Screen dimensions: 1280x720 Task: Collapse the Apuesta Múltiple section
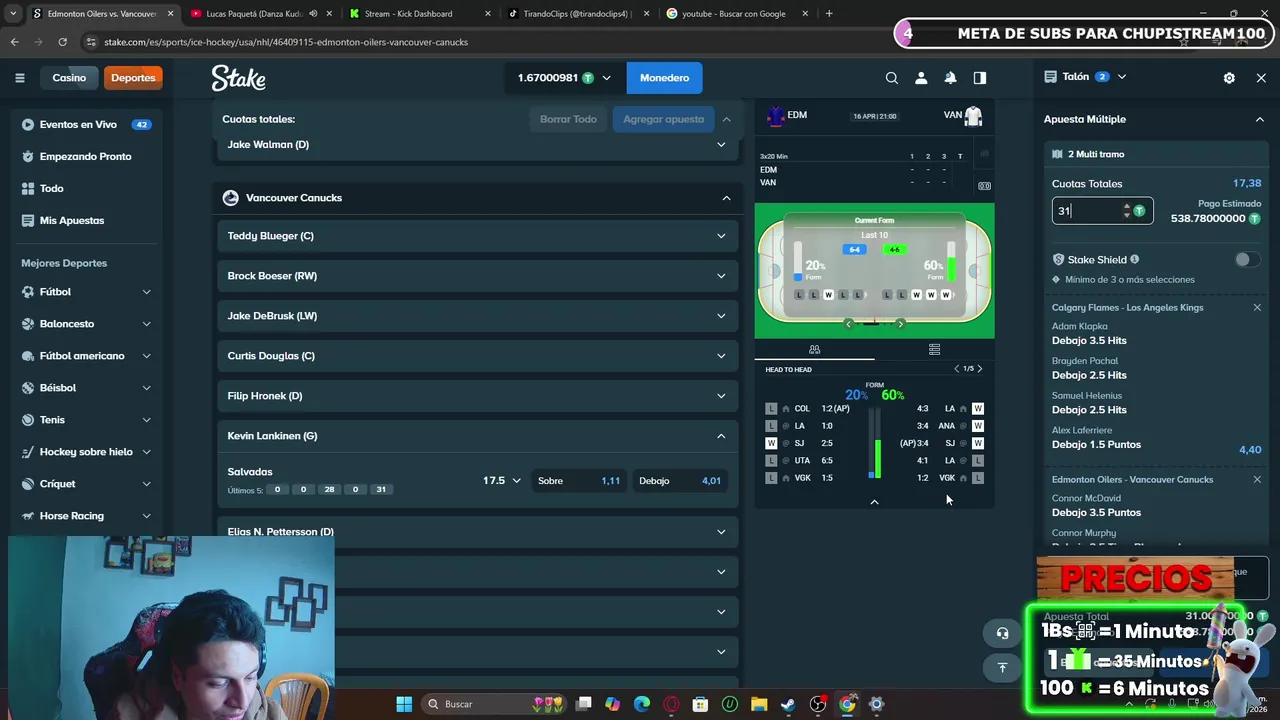click(x=1259, y=119)
